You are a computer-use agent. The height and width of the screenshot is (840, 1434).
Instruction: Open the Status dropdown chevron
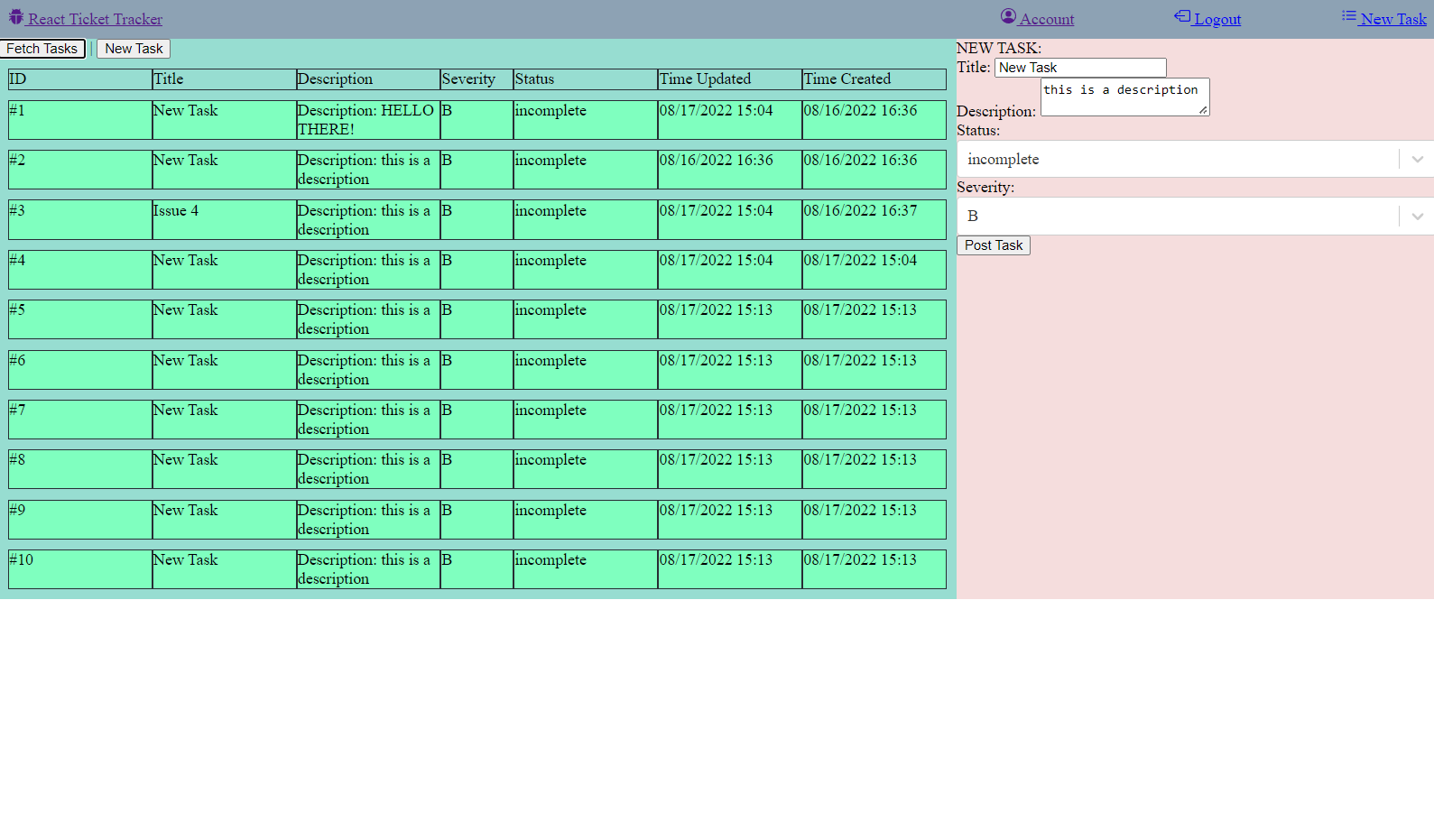coord(1417,160)
